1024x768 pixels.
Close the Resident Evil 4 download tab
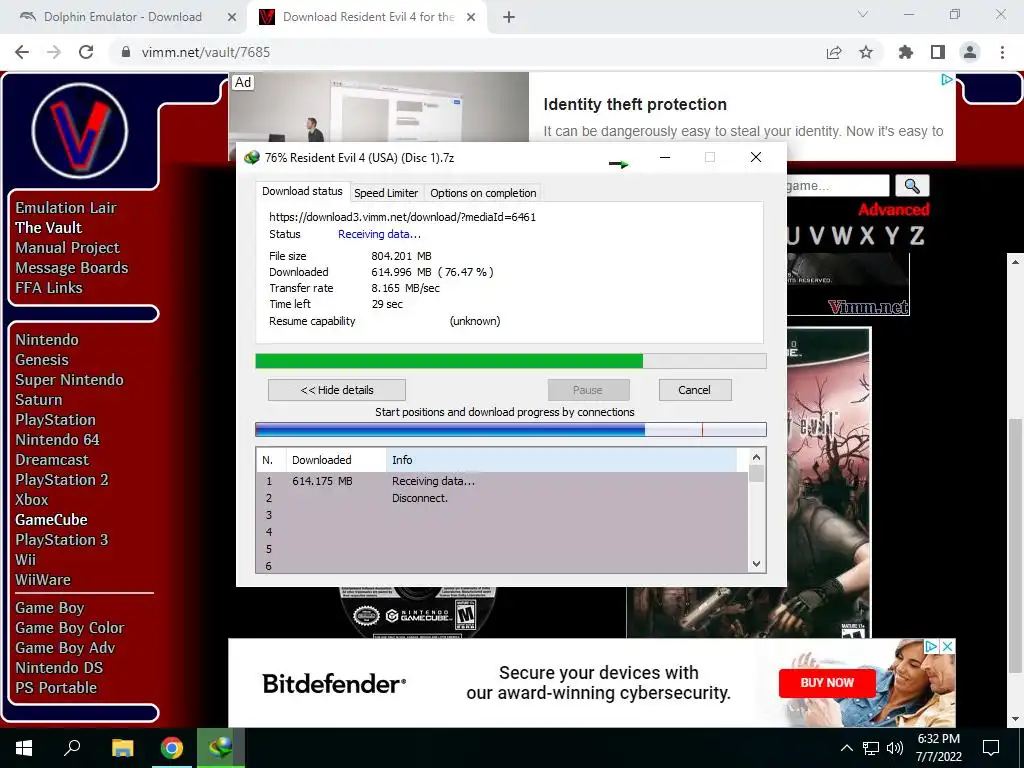[x=471, y=17]
